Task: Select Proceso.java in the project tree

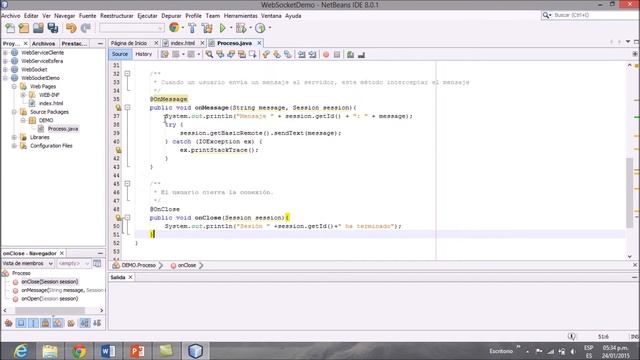Action: (x=62, y=129)
